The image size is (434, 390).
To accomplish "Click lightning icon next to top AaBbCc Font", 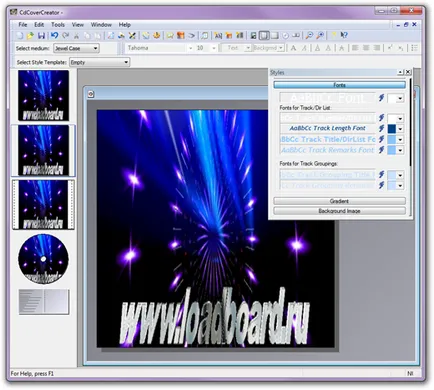I will [x=382, y=98].
